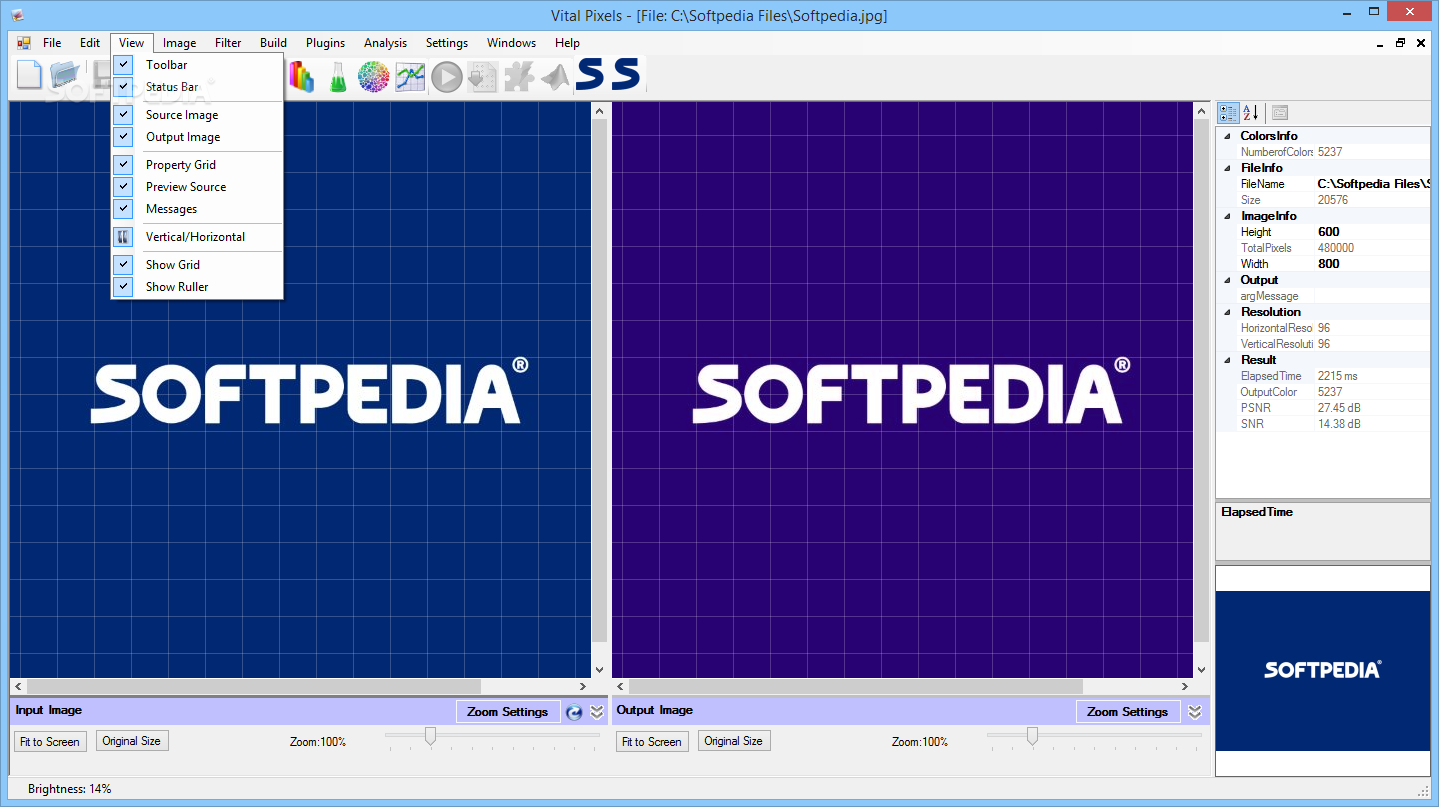Click the Categorized view icon in property grid
1439x807 pixels.
pyautogui.click(x=1228, y=113)
